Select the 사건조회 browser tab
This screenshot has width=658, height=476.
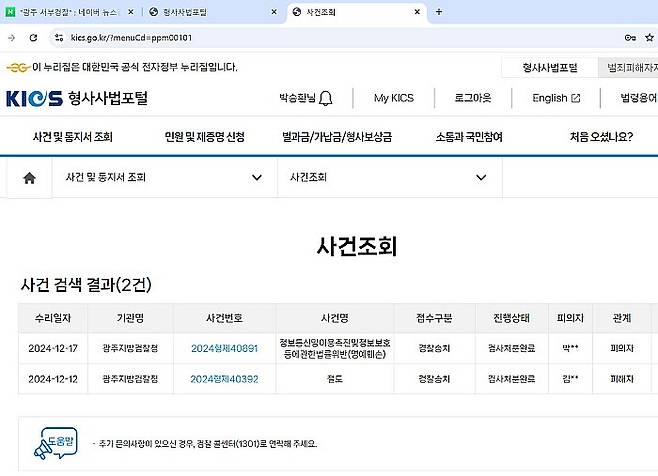[x=357, y=12]
